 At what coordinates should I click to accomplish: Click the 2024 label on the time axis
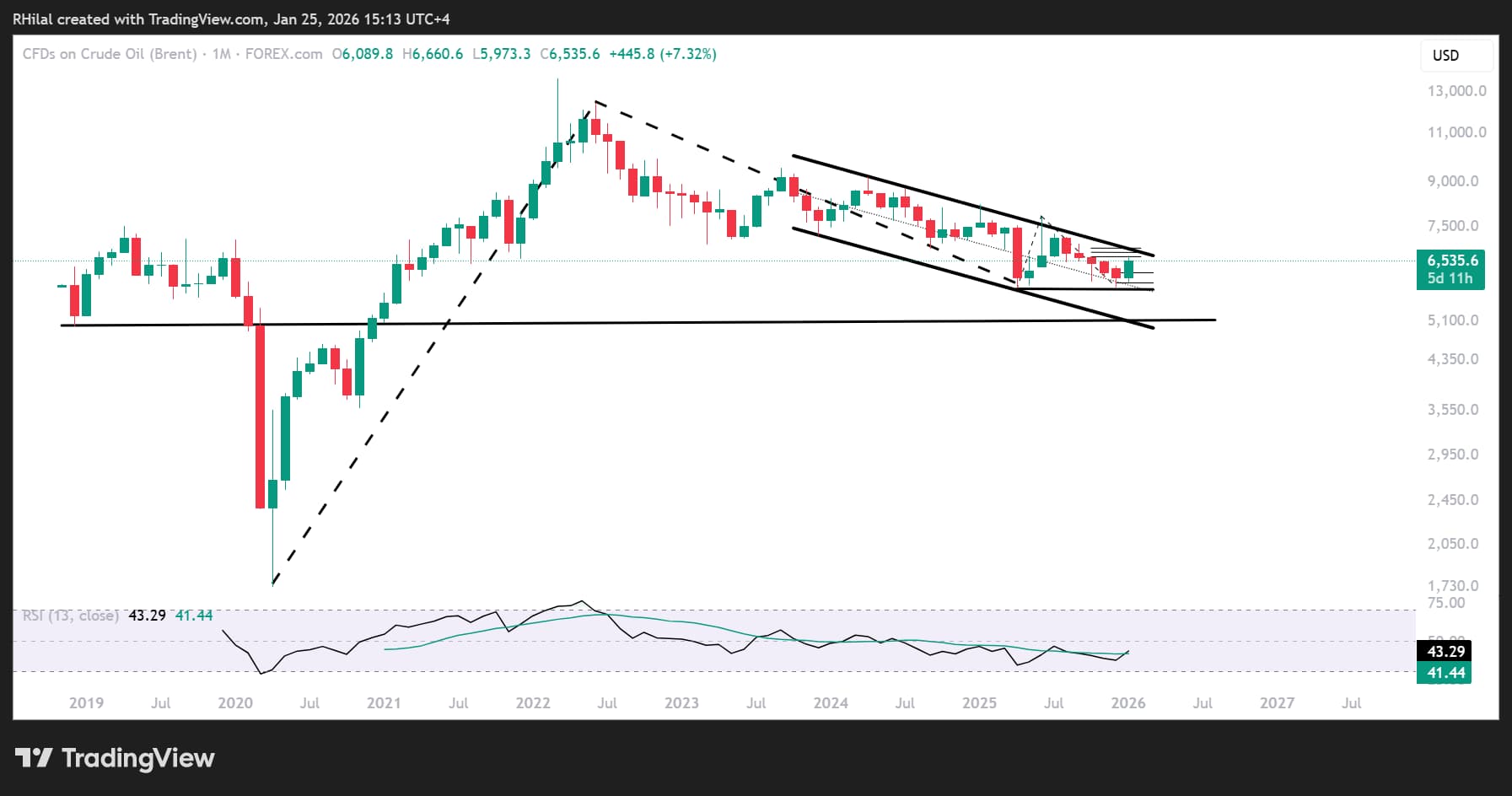831,702
